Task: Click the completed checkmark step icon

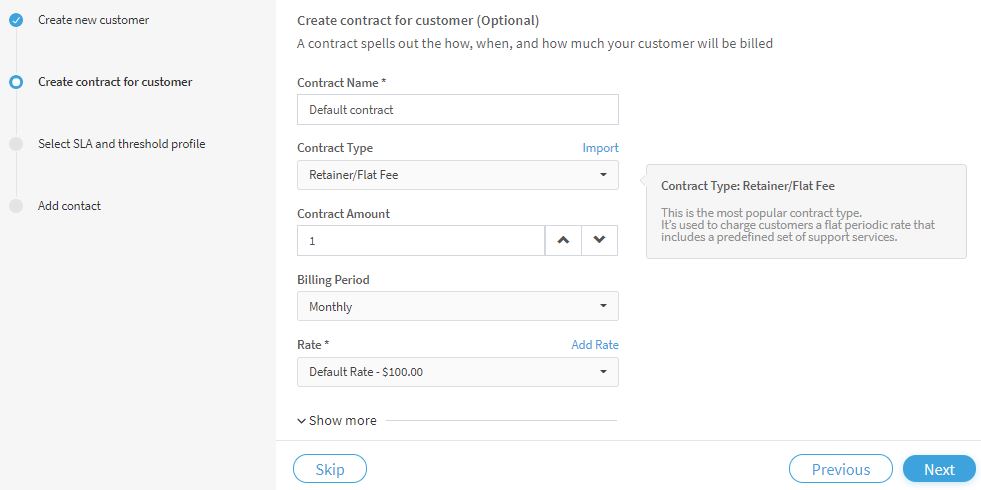Action: 16,20
